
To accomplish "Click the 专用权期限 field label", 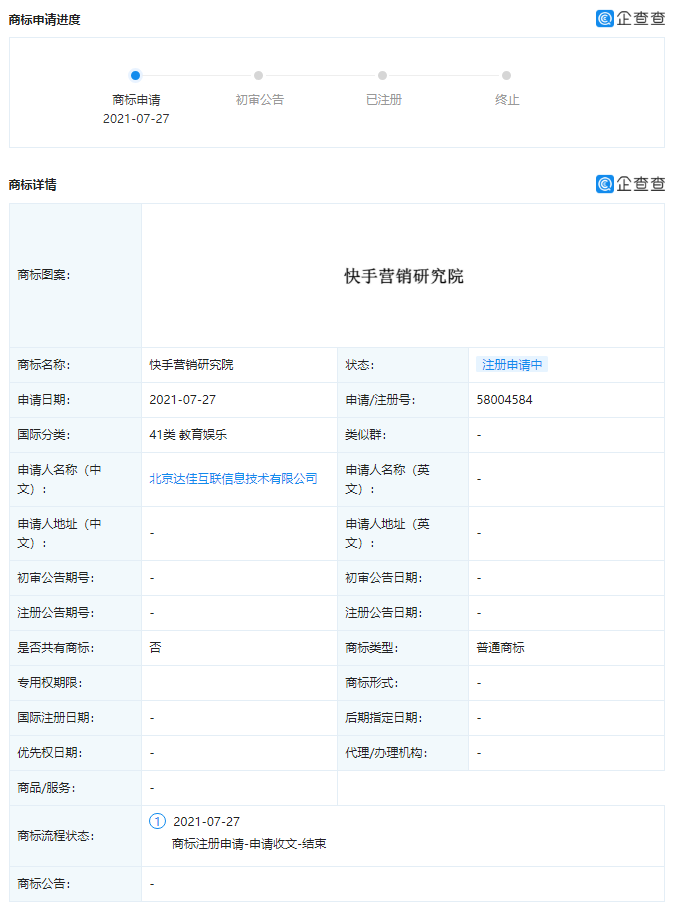I will (x=50, y=683).
